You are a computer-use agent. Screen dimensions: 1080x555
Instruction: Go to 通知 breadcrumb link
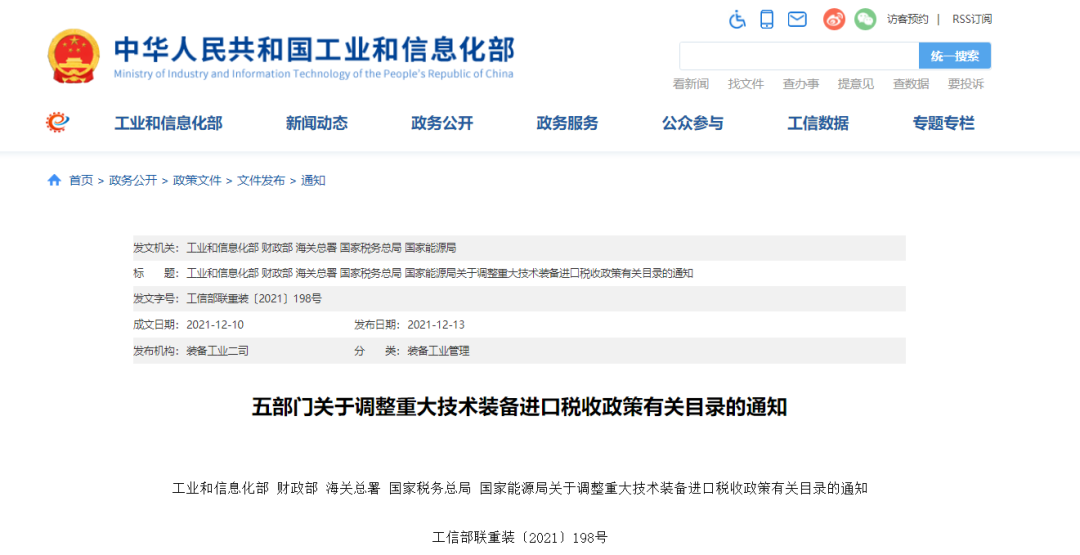pyautogui.click(x=313, y=180)
